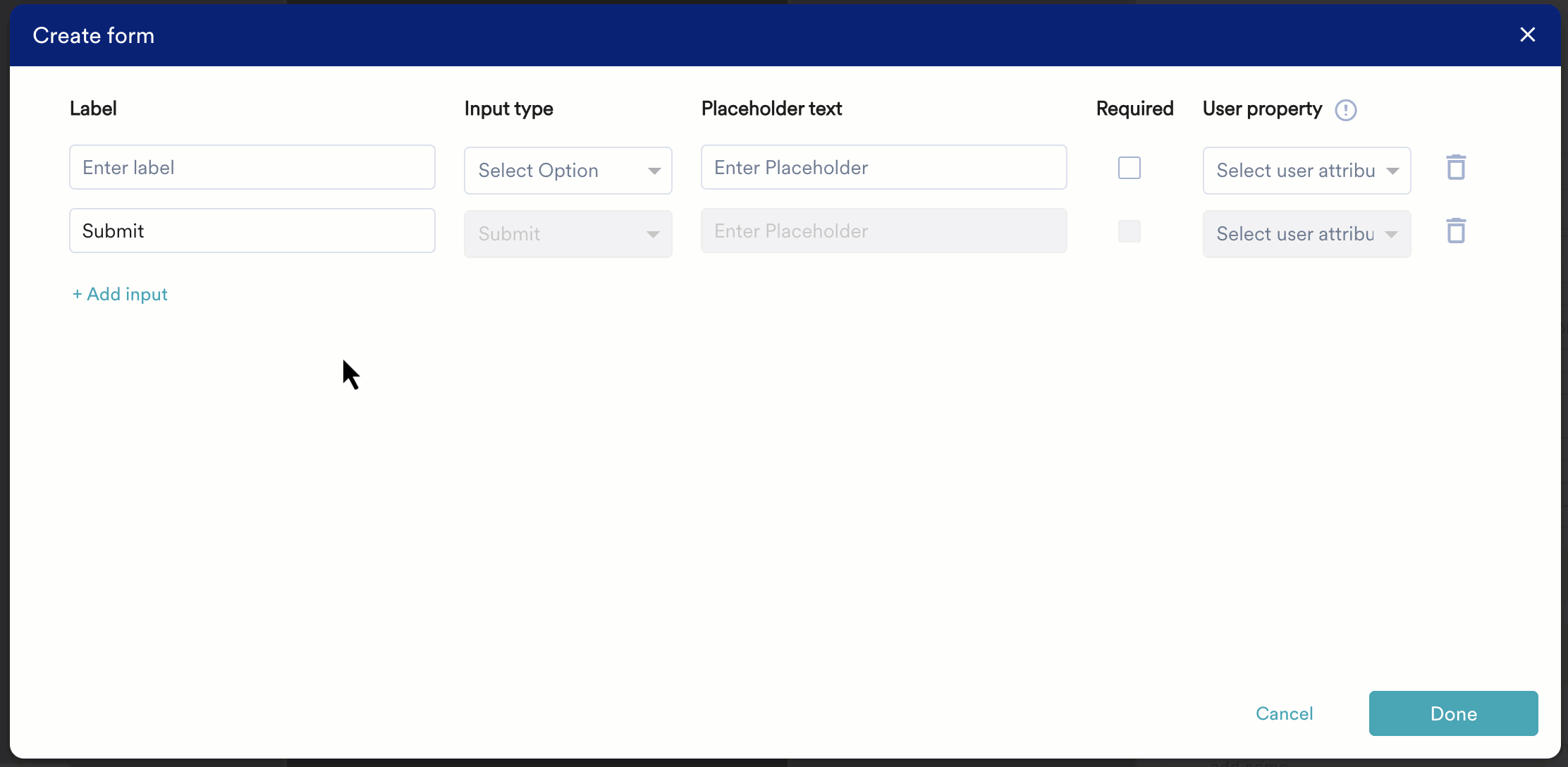
Task: Click the Submit label text field
Action: 252,231
